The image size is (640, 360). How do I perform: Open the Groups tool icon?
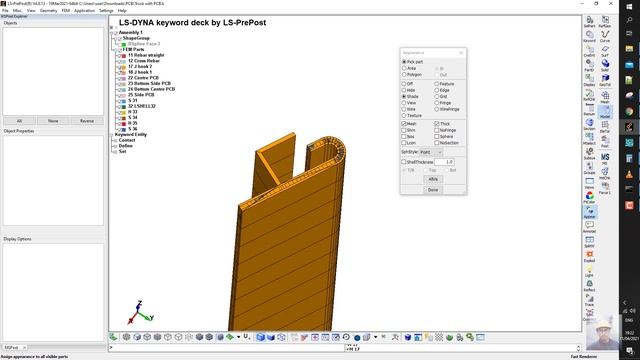tap(590, 167)
